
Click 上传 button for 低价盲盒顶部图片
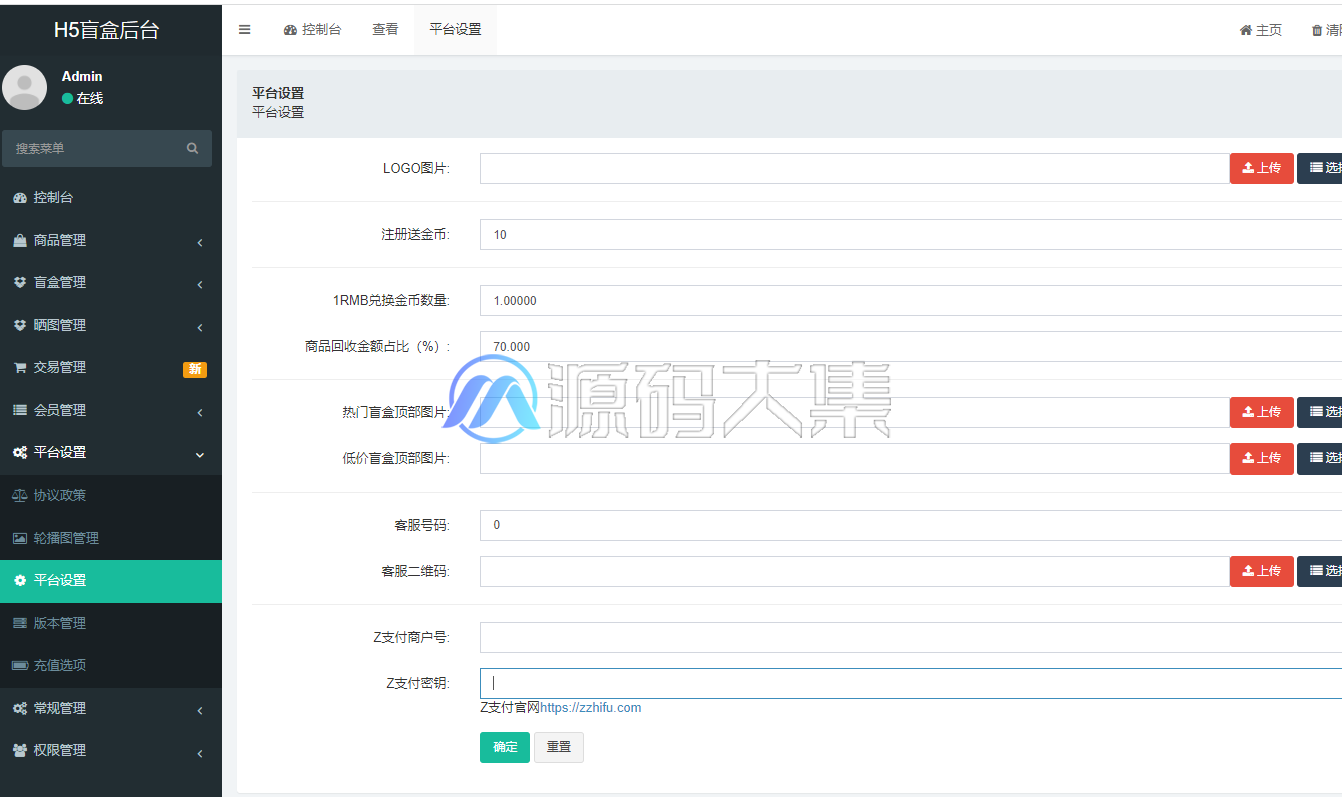coord(1261,458)
